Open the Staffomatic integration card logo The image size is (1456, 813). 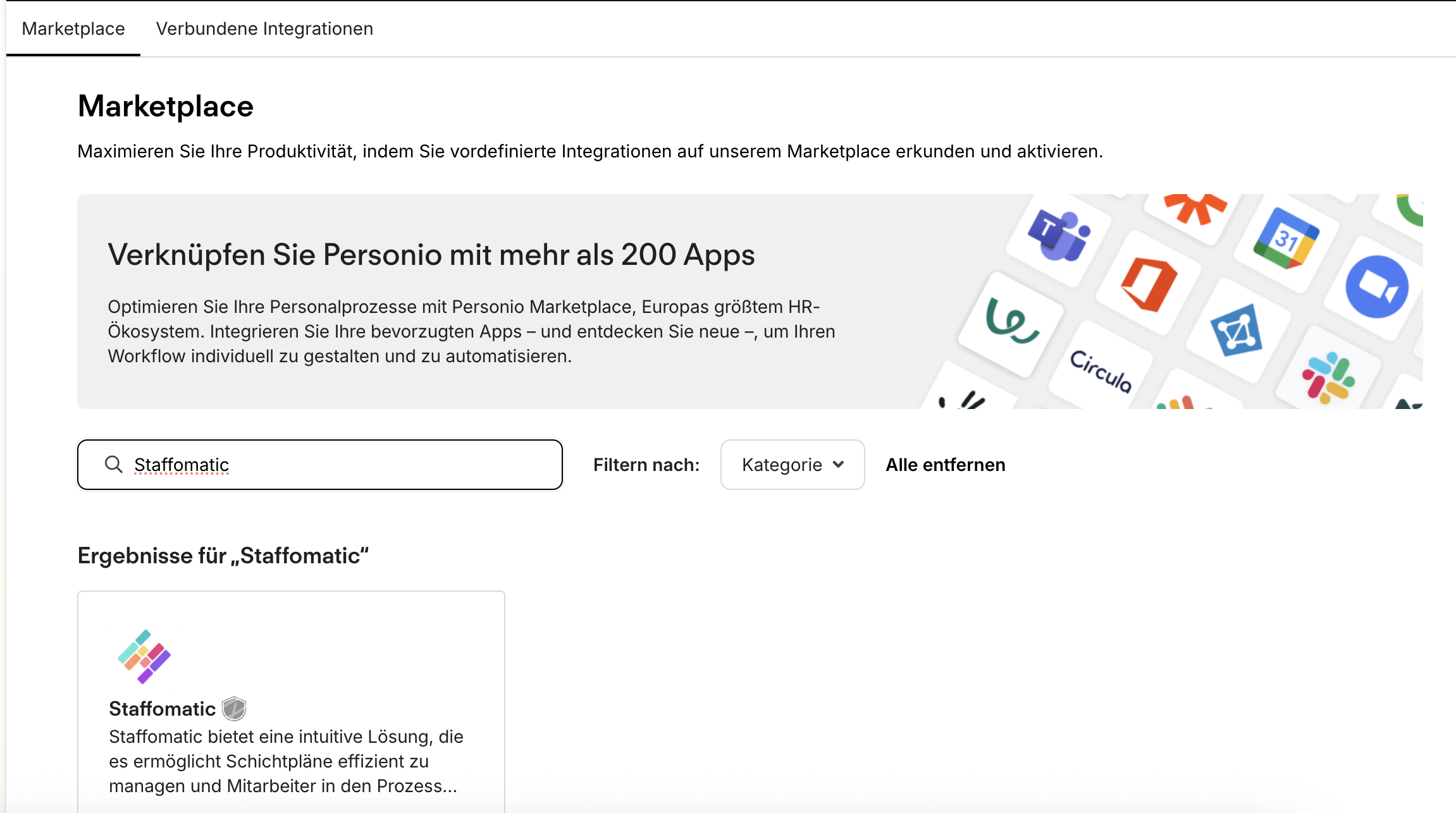[x=144, y=656]
